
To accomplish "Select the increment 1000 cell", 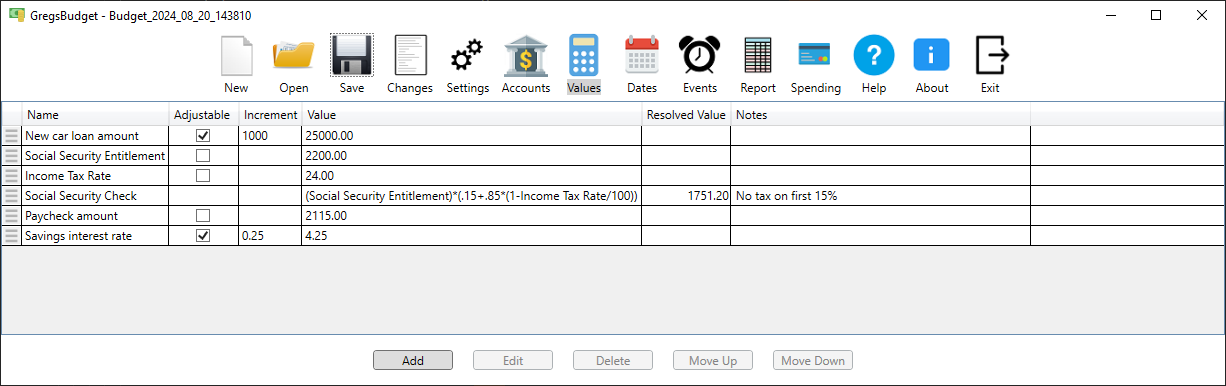I will 270,135.
